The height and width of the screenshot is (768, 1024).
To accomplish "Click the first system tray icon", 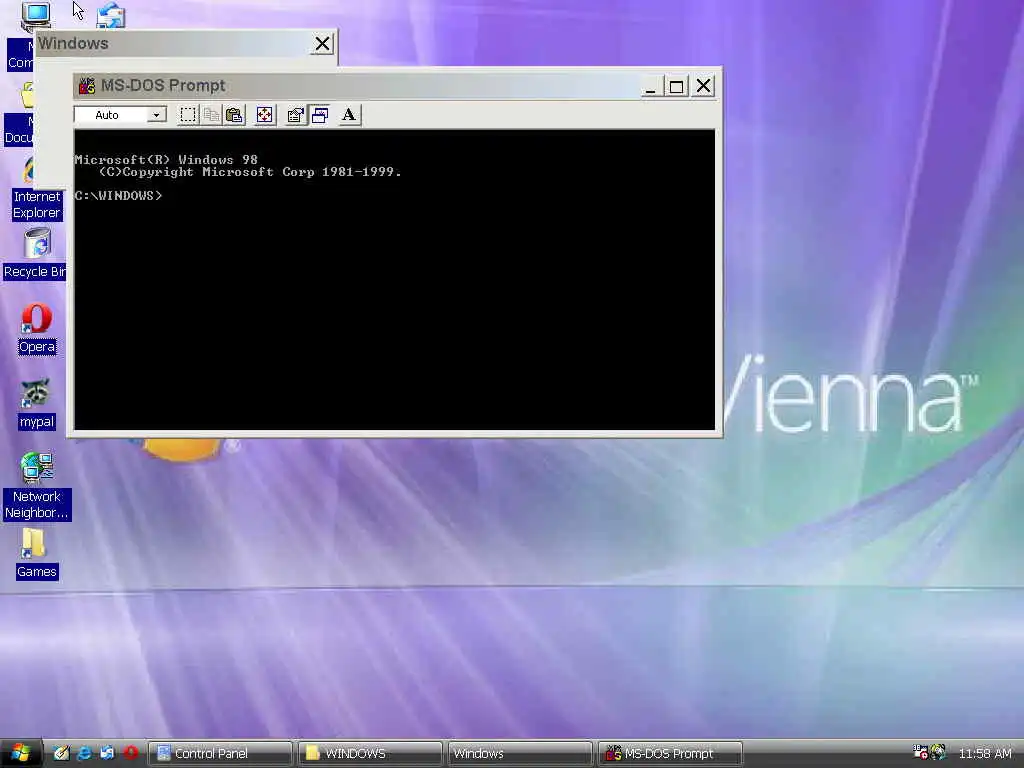I will pos(920,752).
